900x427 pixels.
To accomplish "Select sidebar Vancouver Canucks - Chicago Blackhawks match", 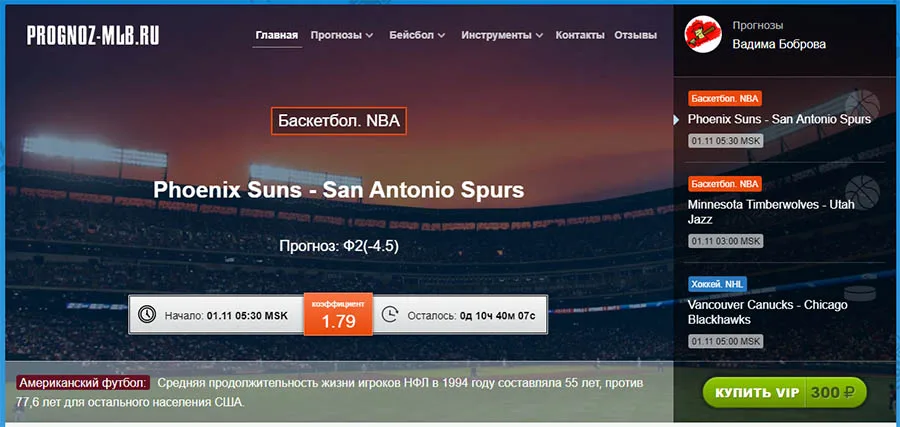I will [x=767, y=312].
